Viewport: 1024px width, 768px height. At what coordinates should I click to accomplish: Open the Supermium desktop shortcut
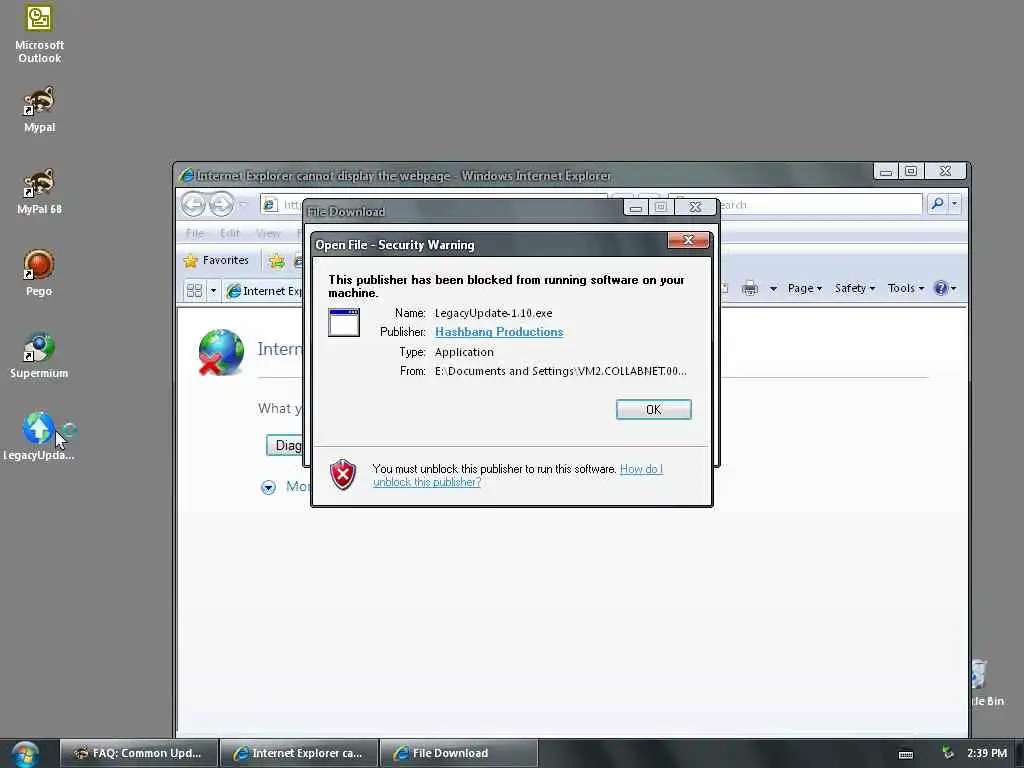[x=39, y=355]
